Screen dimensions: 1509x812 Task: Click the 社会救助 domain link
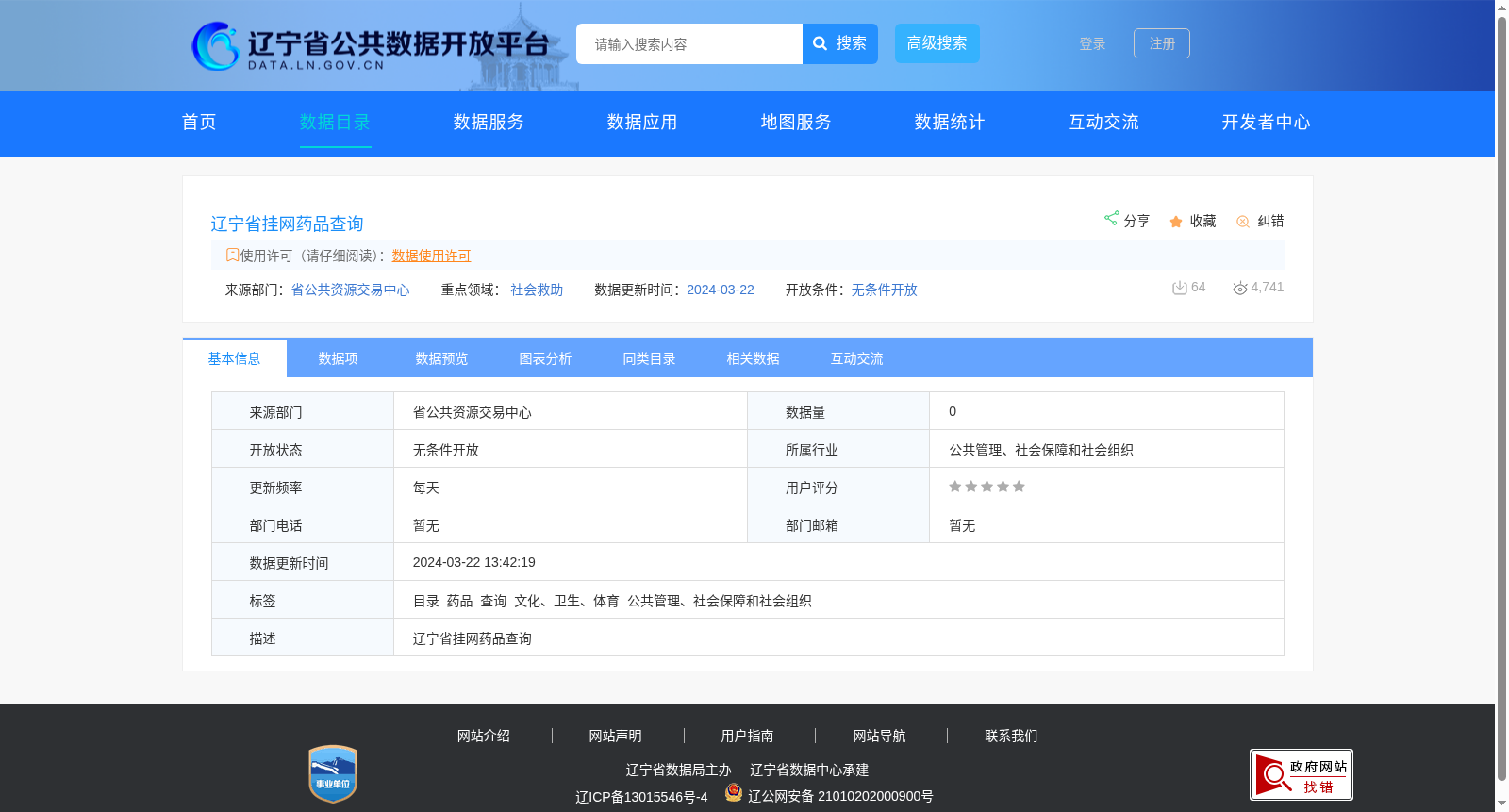(537, 290)
